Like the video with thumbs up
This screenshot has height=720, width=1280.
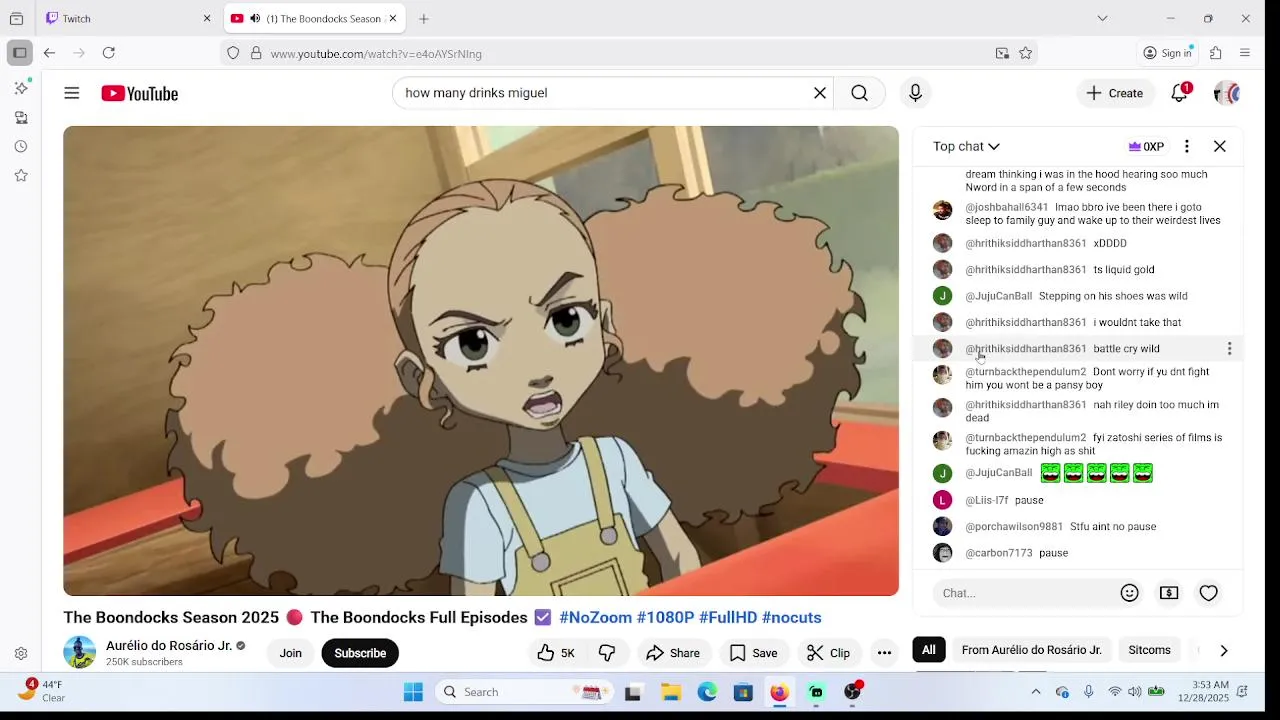click(x=556, y=653)
